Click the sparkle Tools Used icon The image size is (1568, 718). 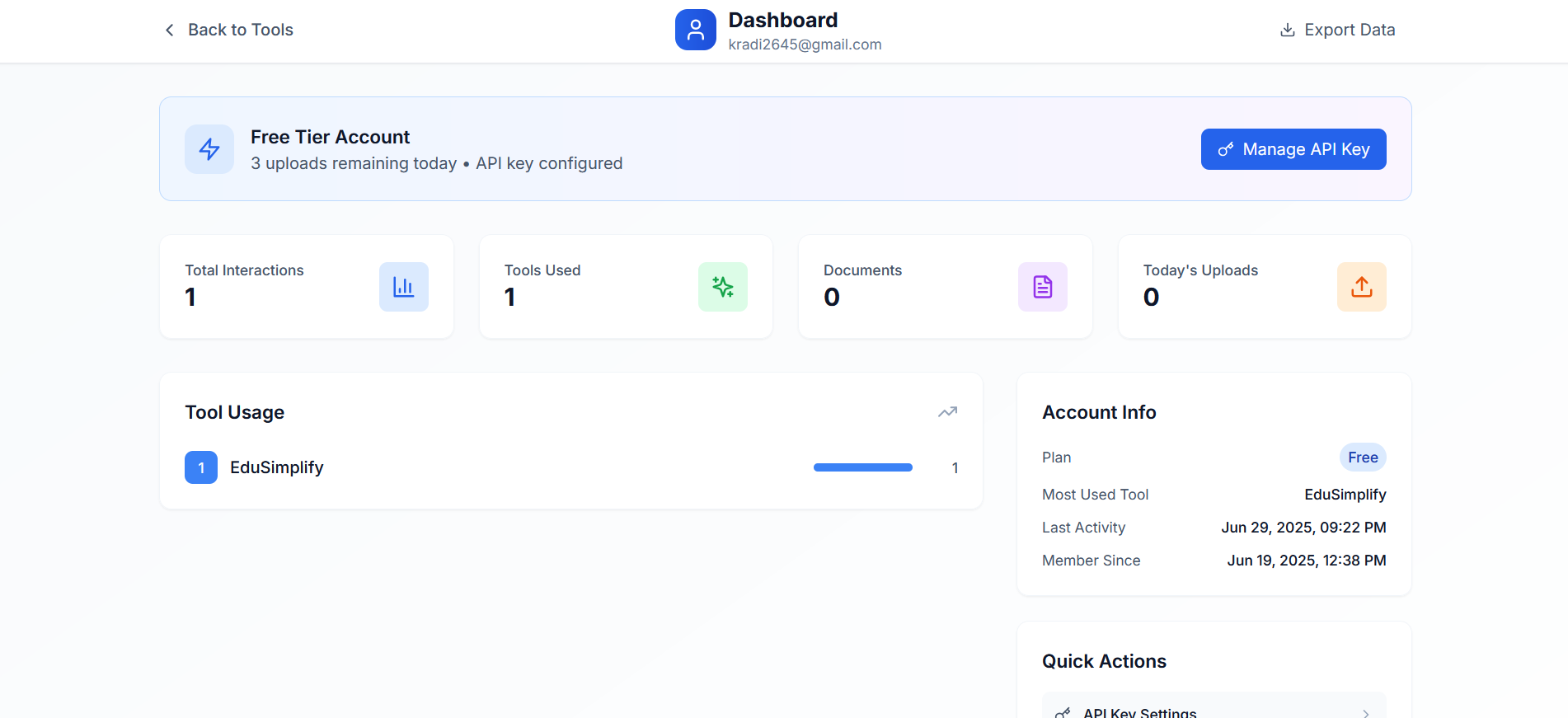point(723,287)
